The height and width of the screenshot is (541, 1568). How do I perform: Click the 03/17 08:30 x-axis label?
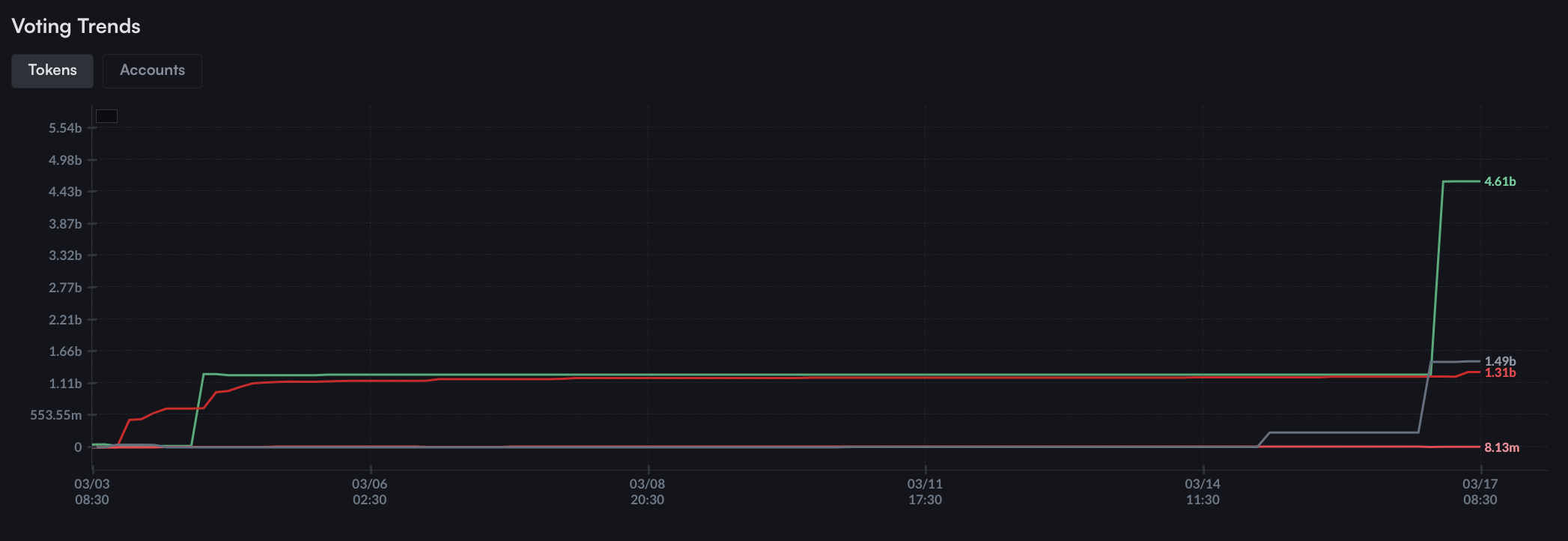tap(1480, 492)
